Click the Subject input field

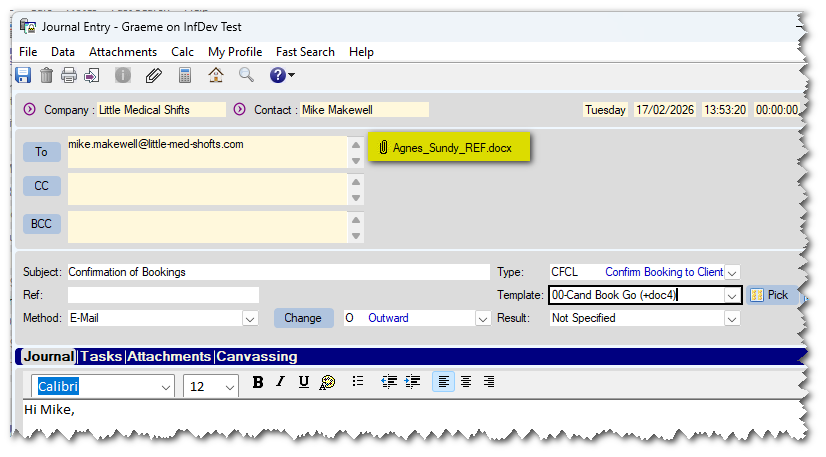[x=279, y=272]
